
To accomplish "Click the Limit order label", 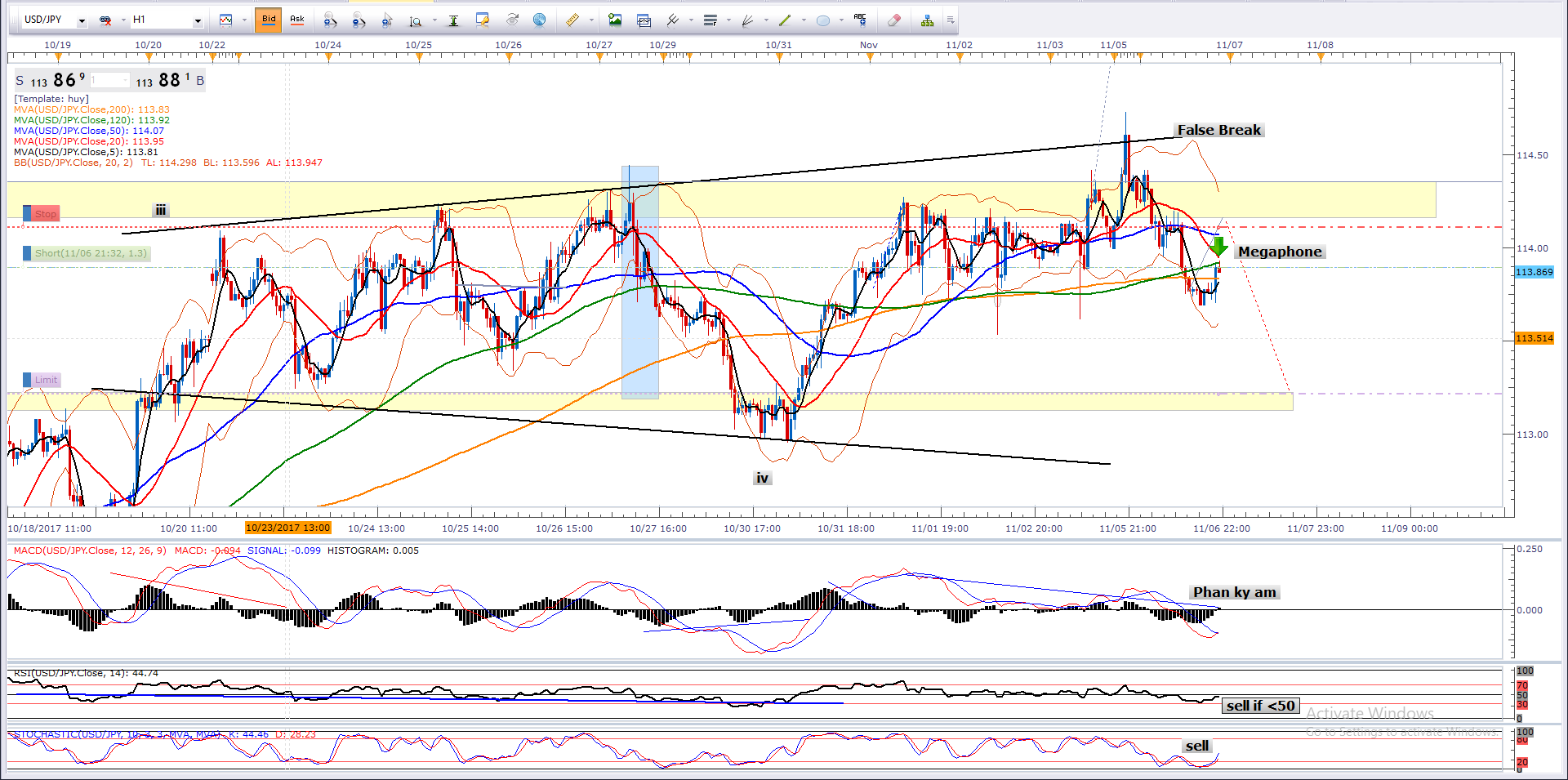I will point(45,380).
